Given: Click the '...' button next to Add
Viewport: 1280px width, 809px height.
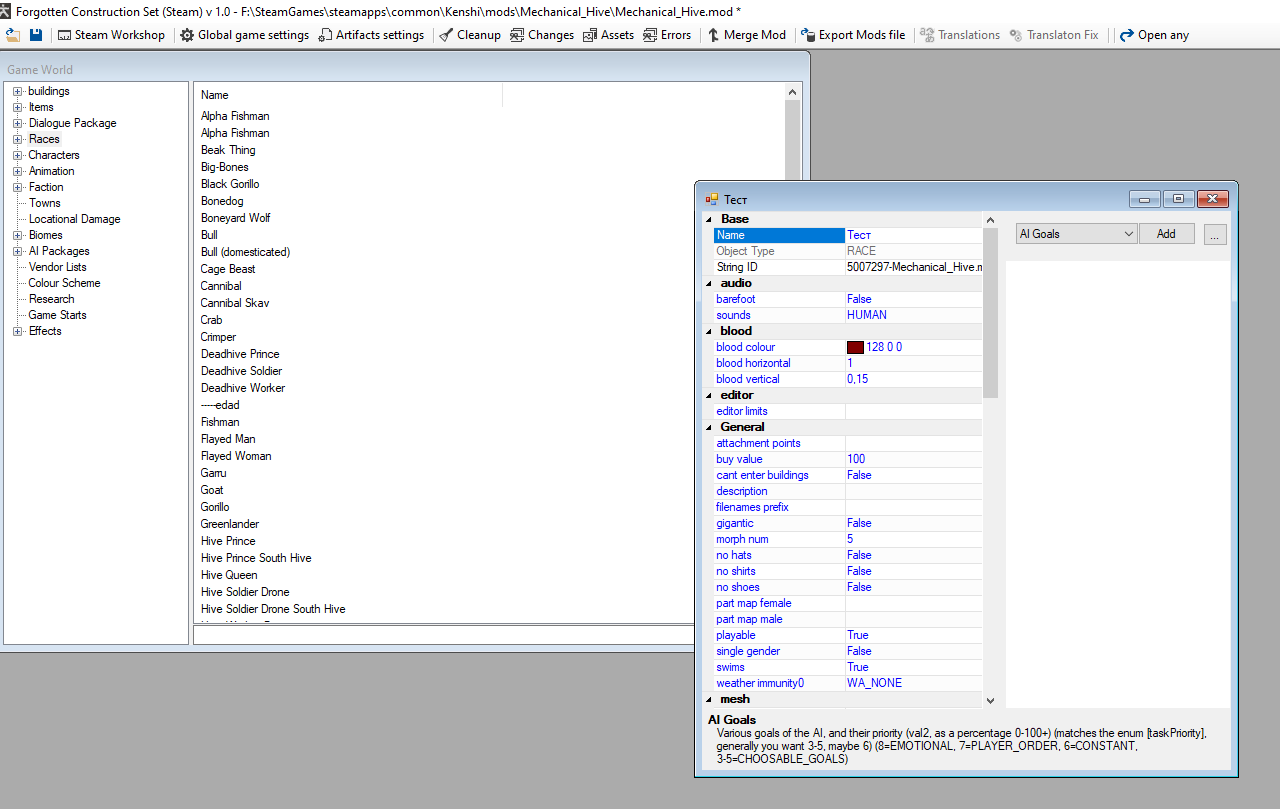Looking at the screenshot, I should click(1215, 234).
